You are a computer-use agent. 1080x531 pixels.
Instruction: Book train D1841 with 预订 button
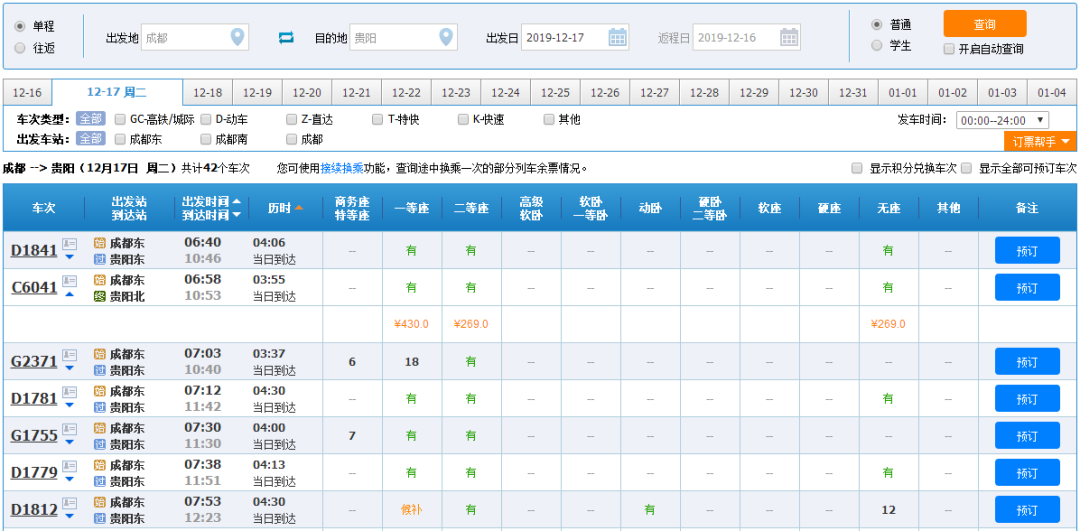pos(1027,251)
